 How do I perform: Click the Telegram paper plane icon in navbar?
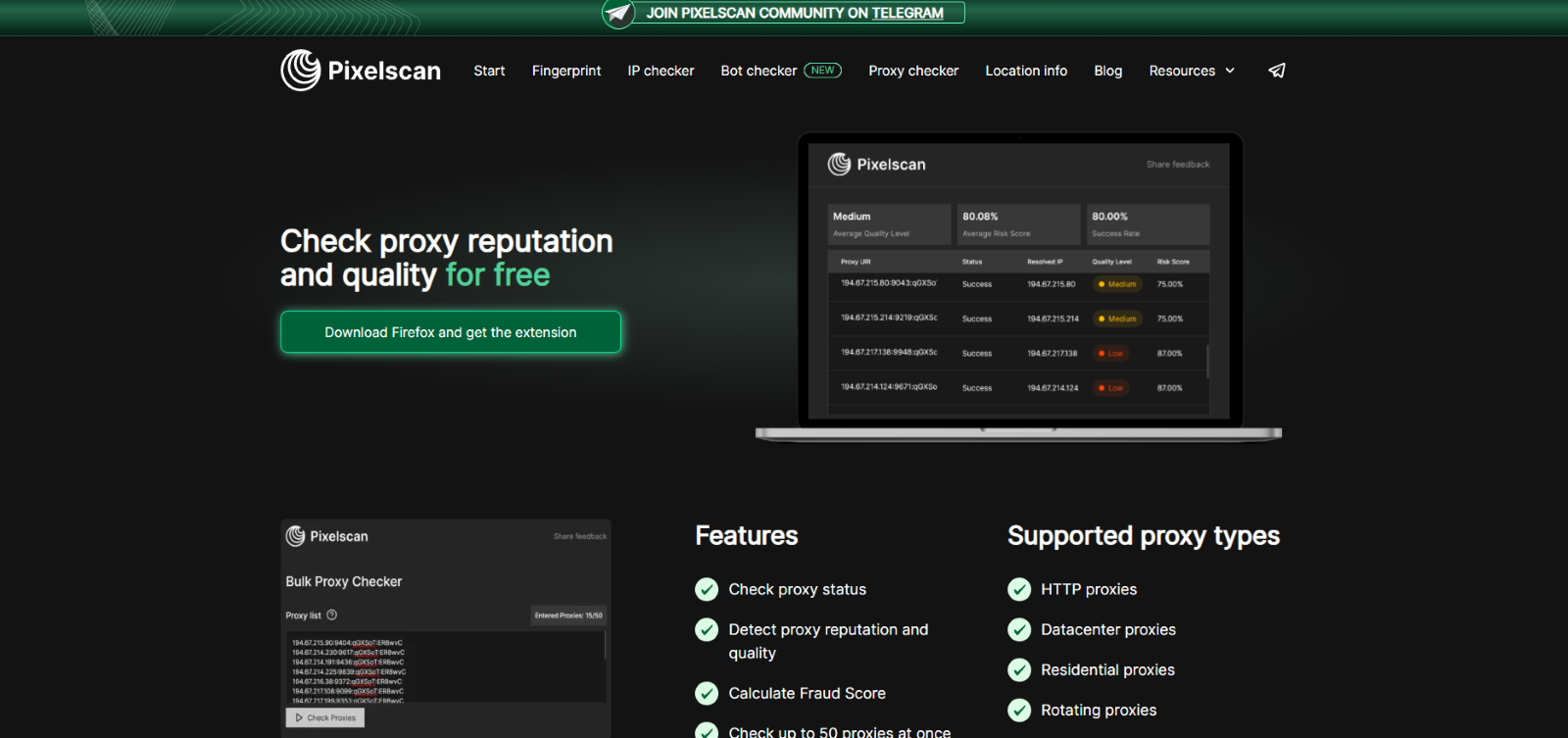coord(1276,71)
